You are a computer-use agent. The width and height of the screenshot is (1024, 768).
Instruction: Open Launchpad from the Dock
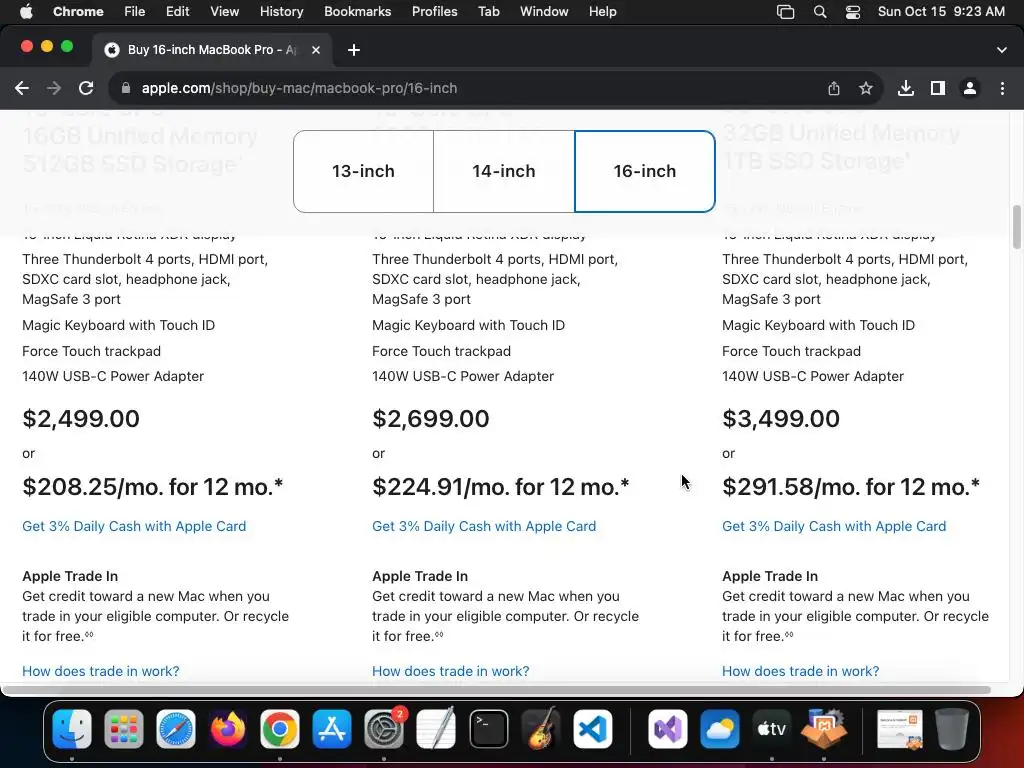click(123, 729)
